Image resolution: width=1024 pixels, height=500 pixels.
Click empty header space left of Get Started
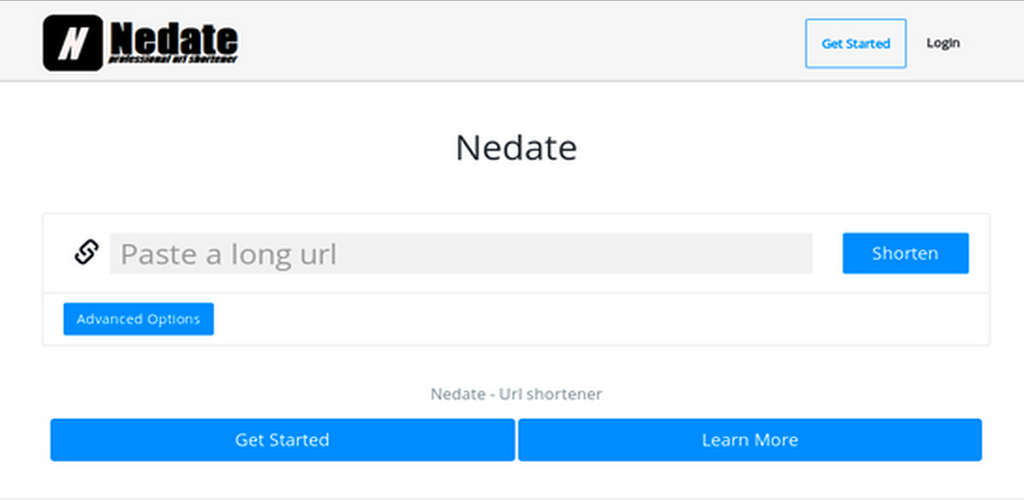[x=520, y=43]
